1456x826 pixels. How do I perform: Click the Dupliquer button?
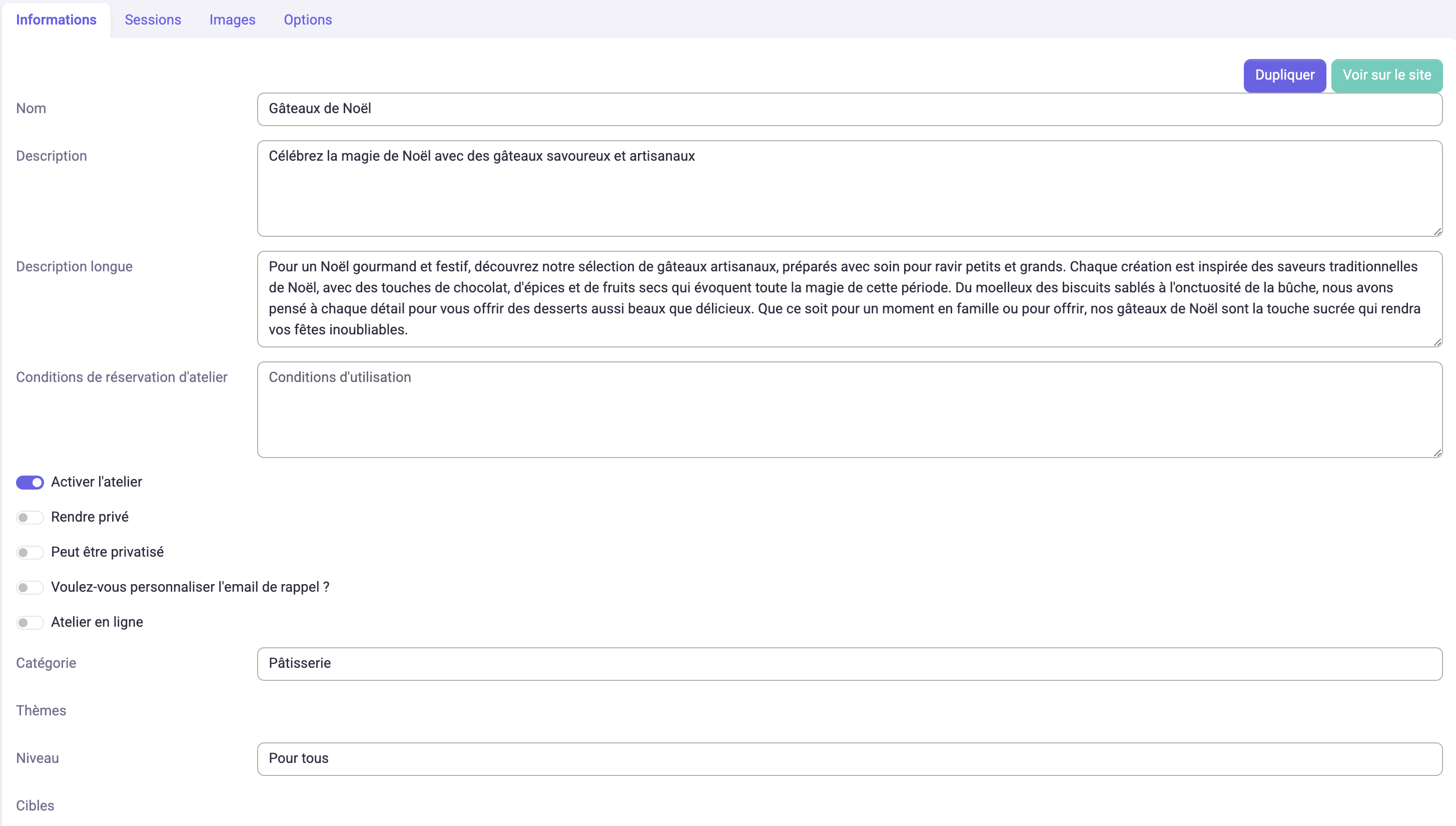click(1284, 76)
